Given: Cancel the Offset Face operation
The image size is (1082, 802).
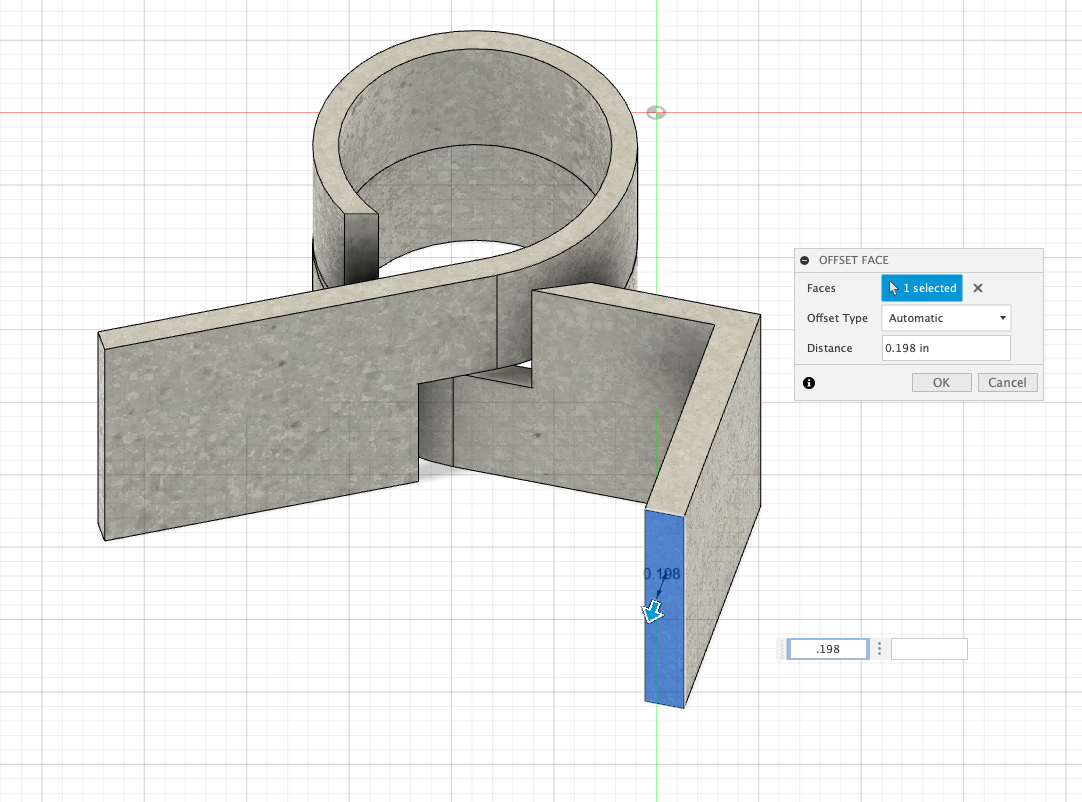Looking at the screenshot, I should coord(1007,382).
